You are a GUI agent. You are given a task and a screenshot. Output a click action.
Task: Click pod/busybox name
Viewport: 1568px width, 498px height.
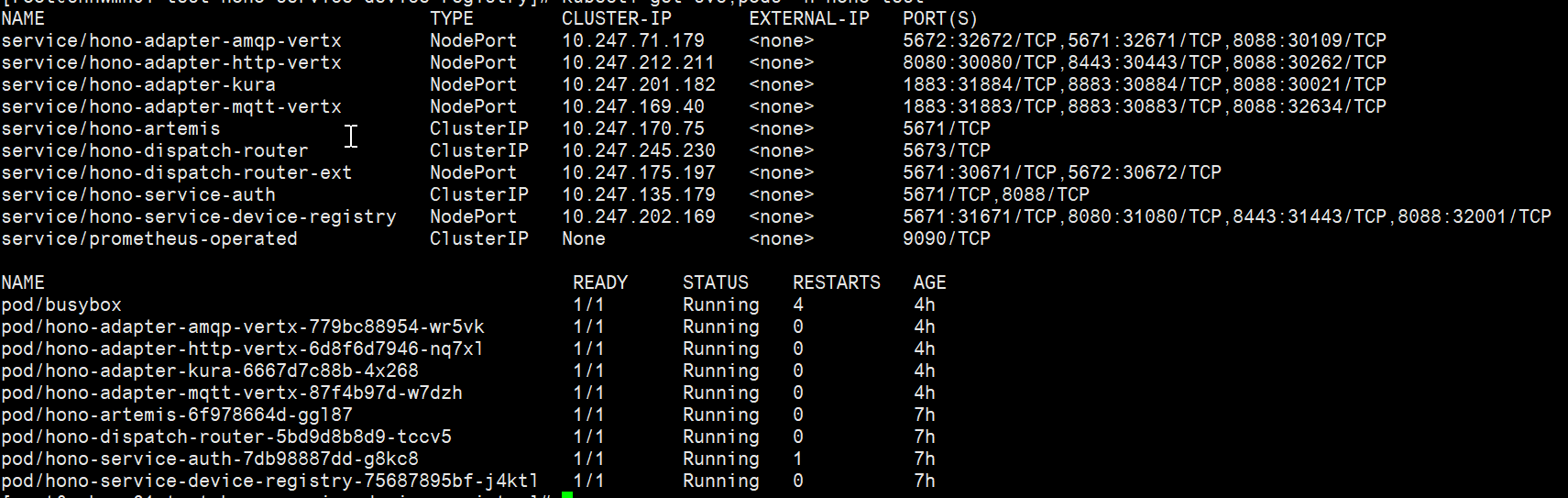61,305
